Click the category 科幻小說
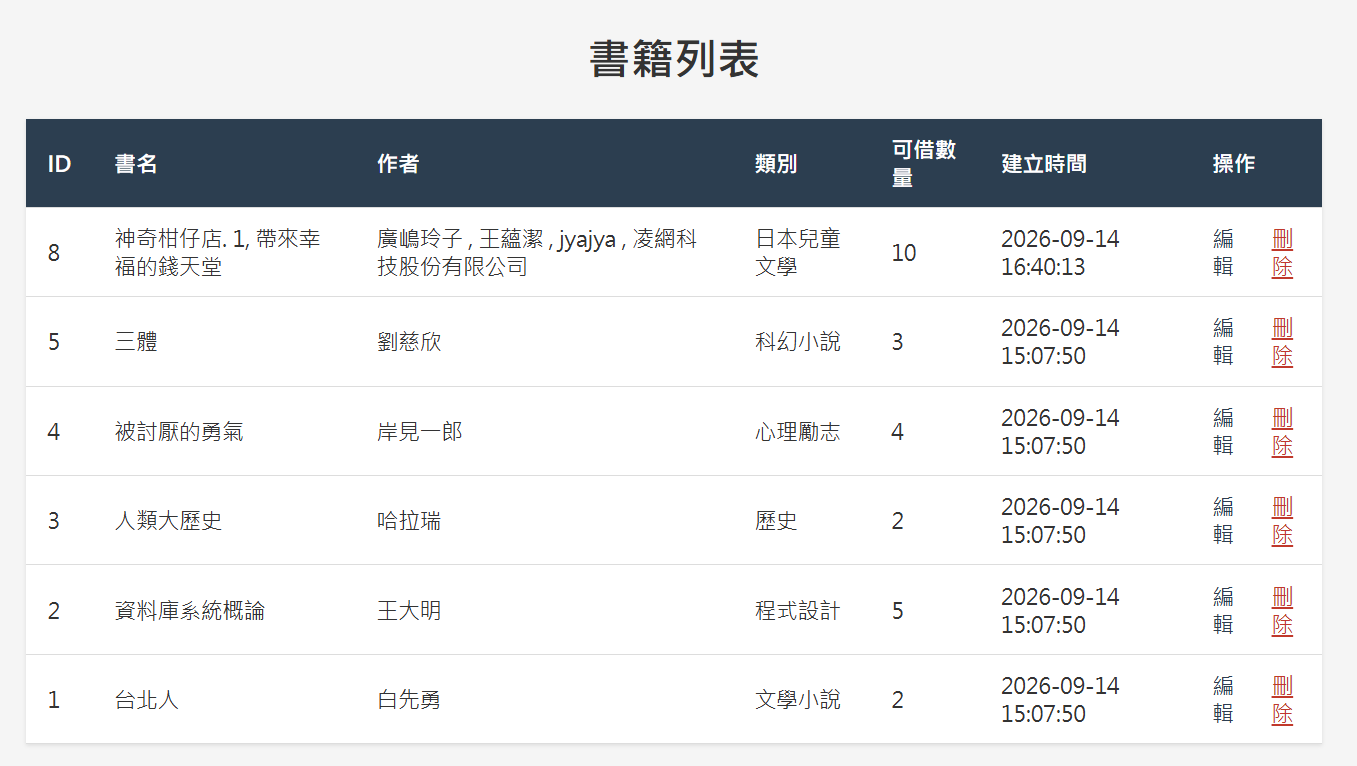The image size is (1357, 766). click(798, 342)
